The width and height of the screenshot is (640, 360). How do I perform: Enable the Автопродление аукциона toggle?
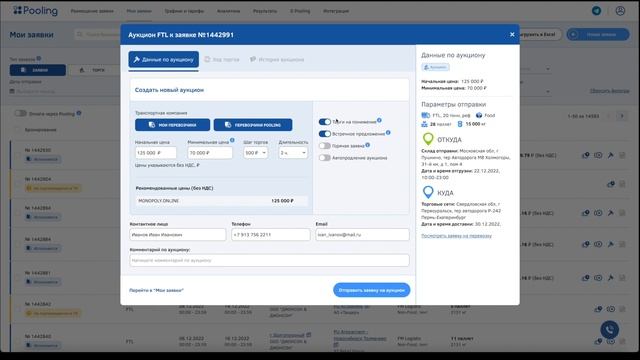click(324, 158)
